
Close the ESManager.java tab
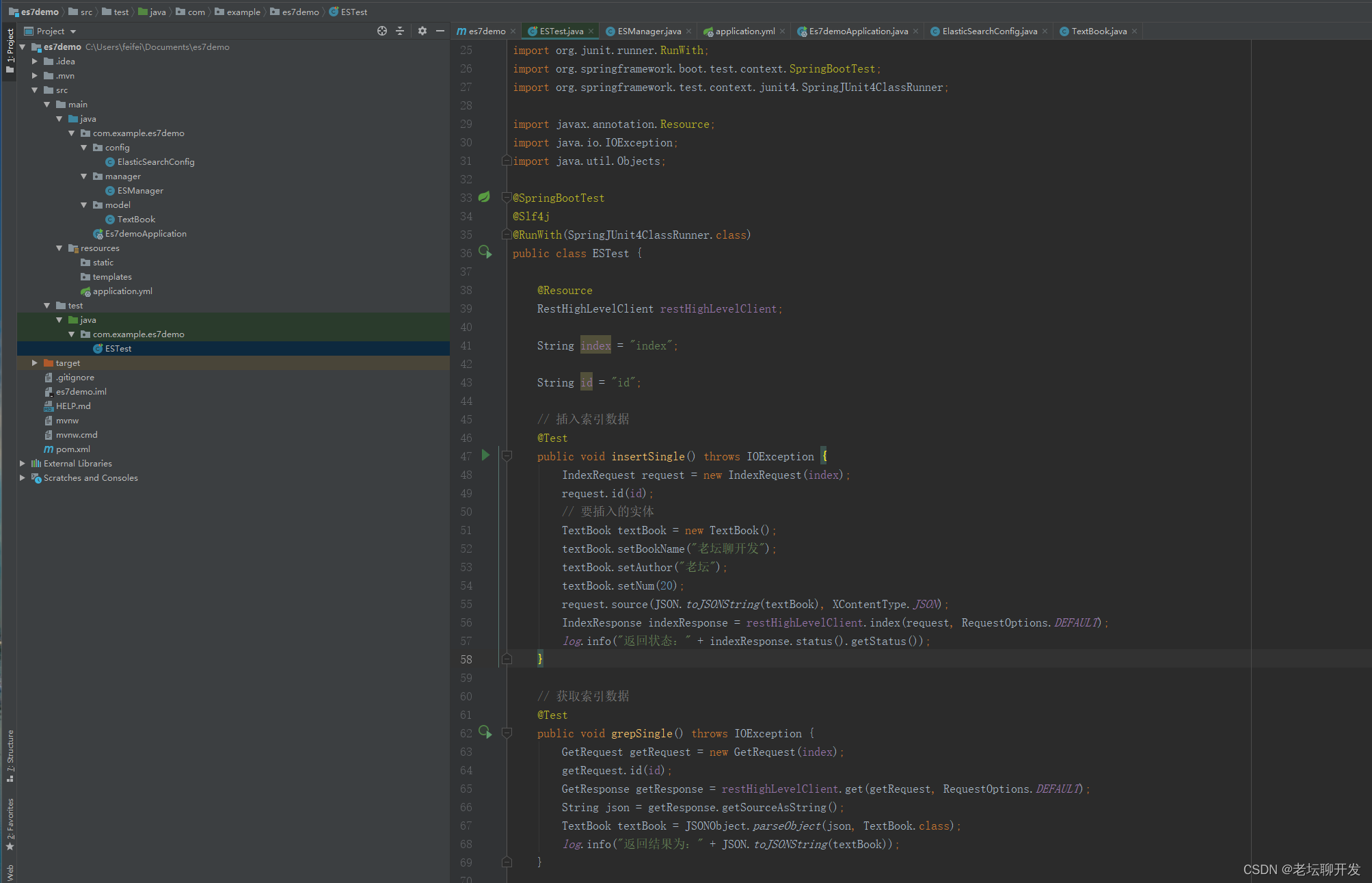click(688, 31)
